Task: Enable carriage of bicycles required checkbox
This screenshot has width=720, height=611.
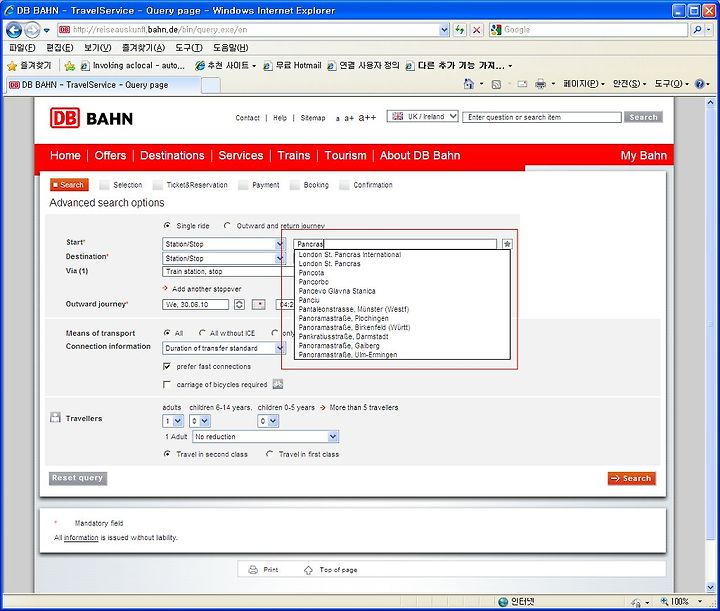Action: point(167,384)
